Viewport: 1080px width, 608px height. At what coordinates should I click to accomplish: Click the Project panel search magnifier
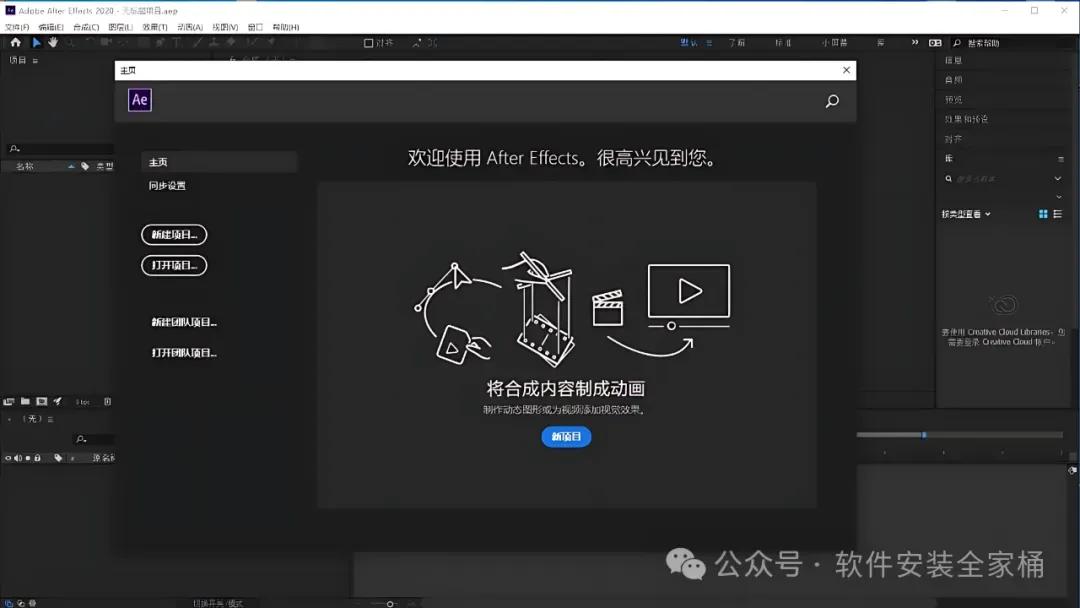pyautogui.click(x=14, y=148)
